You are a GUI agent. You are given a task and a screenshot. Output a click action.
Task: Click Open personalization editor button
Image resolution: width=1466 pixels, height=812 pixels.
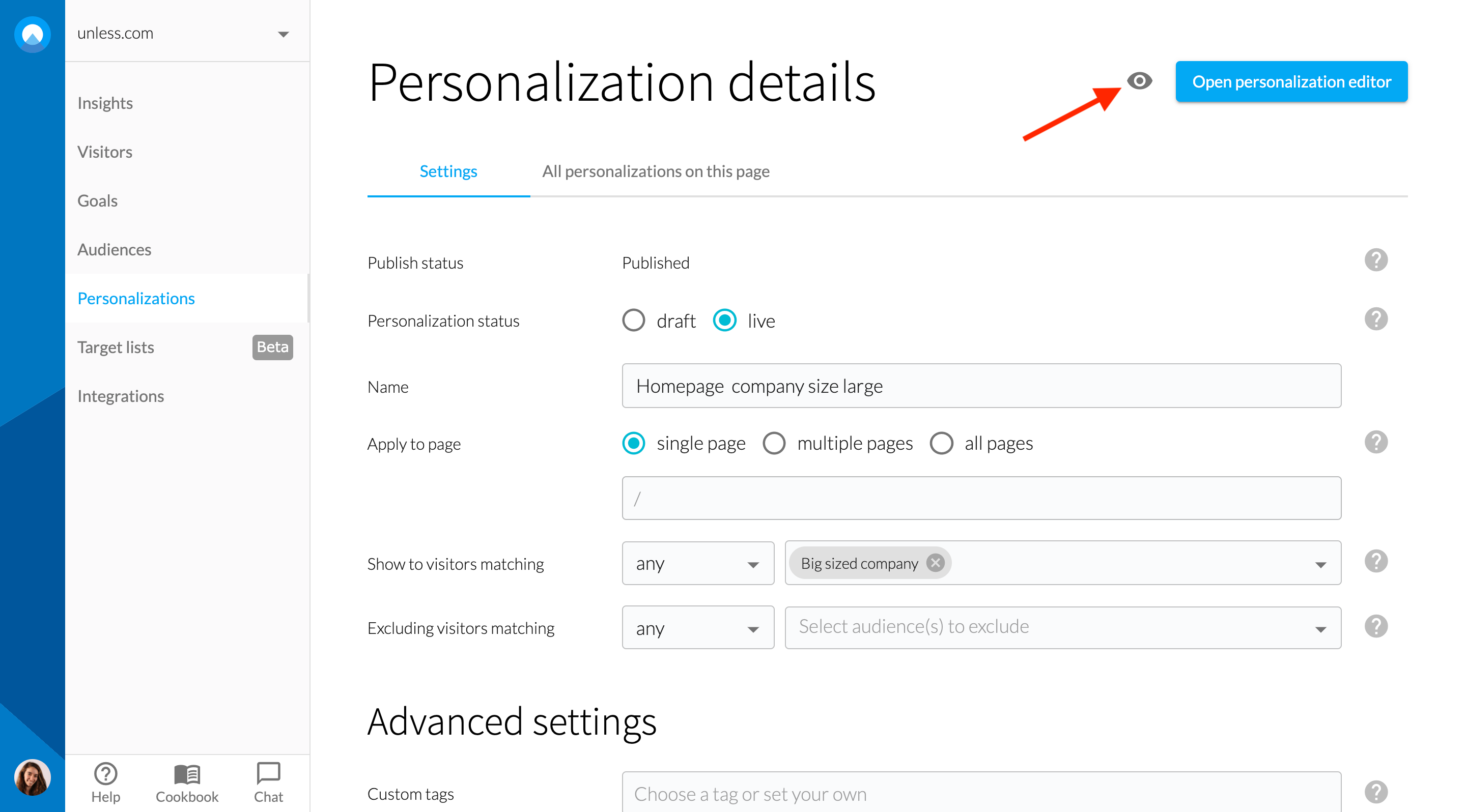click(1291, 82)
